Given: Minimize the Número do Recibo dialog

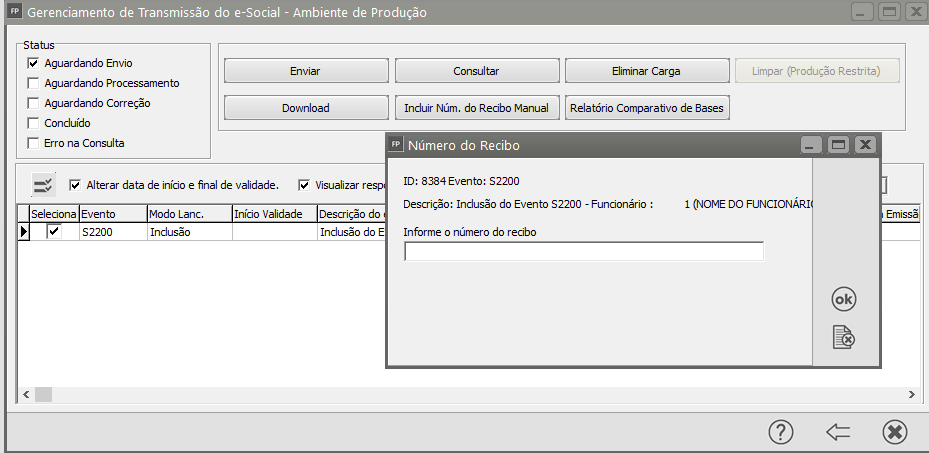Looking at the screenshot, I should tap(811, 144).
